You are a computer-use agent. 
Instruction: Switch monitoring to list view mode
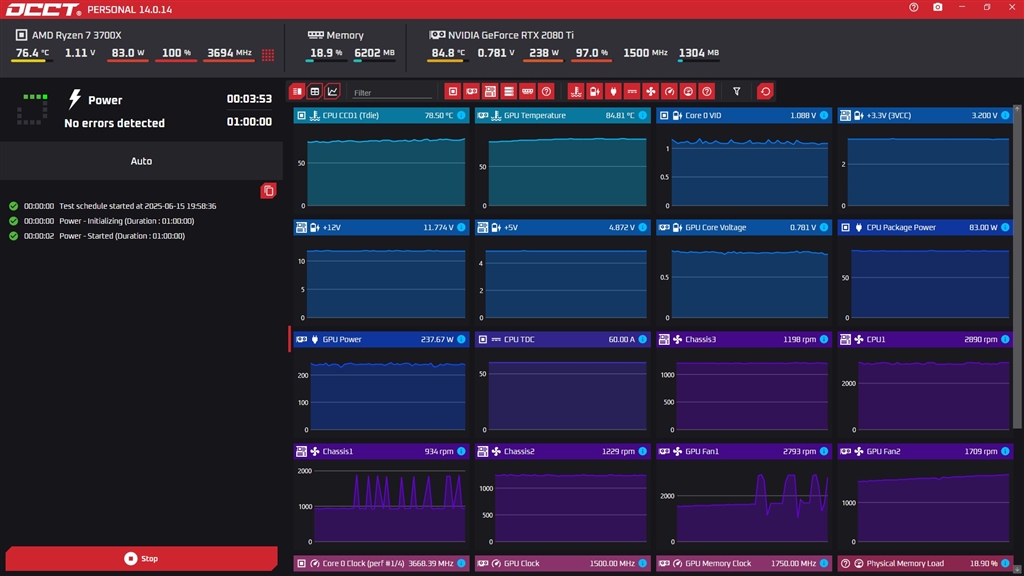[x=297, y=91]
